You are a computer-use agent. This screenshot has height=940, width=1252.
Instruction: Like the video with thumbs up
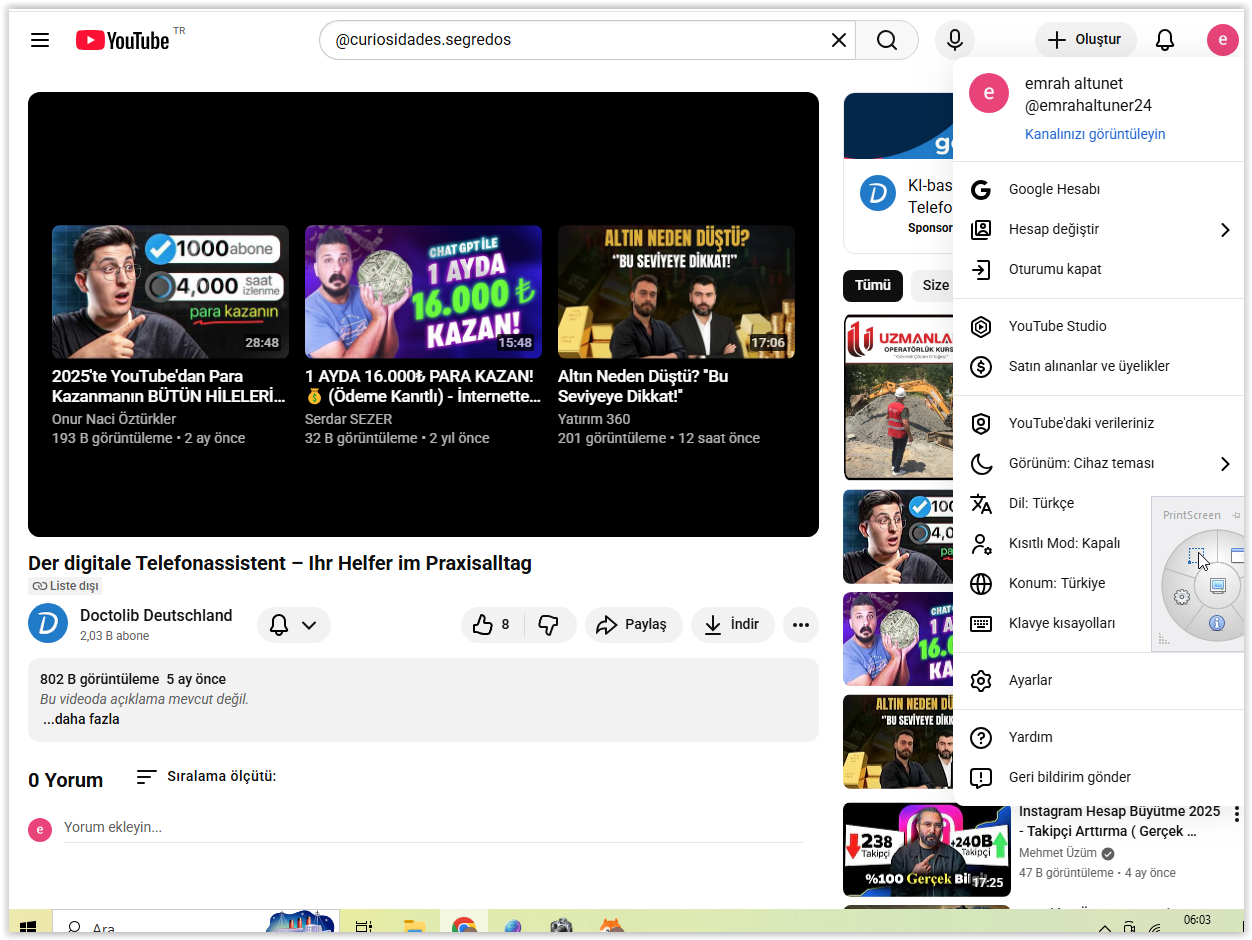tap(491, 625)
